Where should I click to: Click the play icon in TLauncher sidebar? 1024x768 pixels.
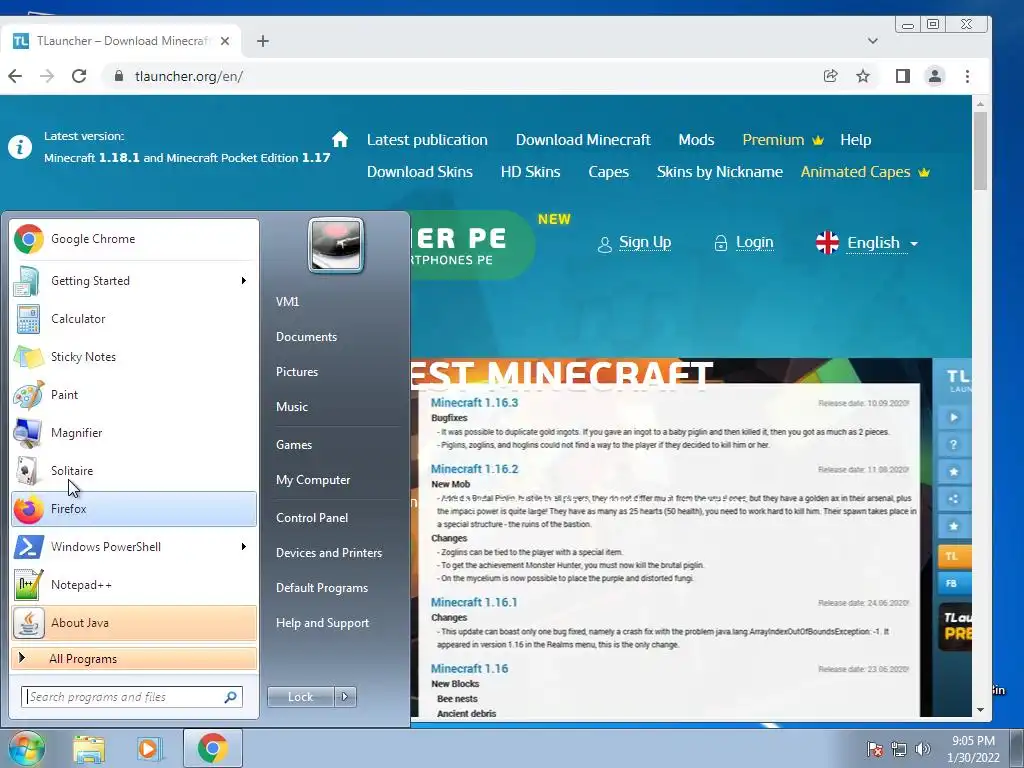[x=953, y=417]
